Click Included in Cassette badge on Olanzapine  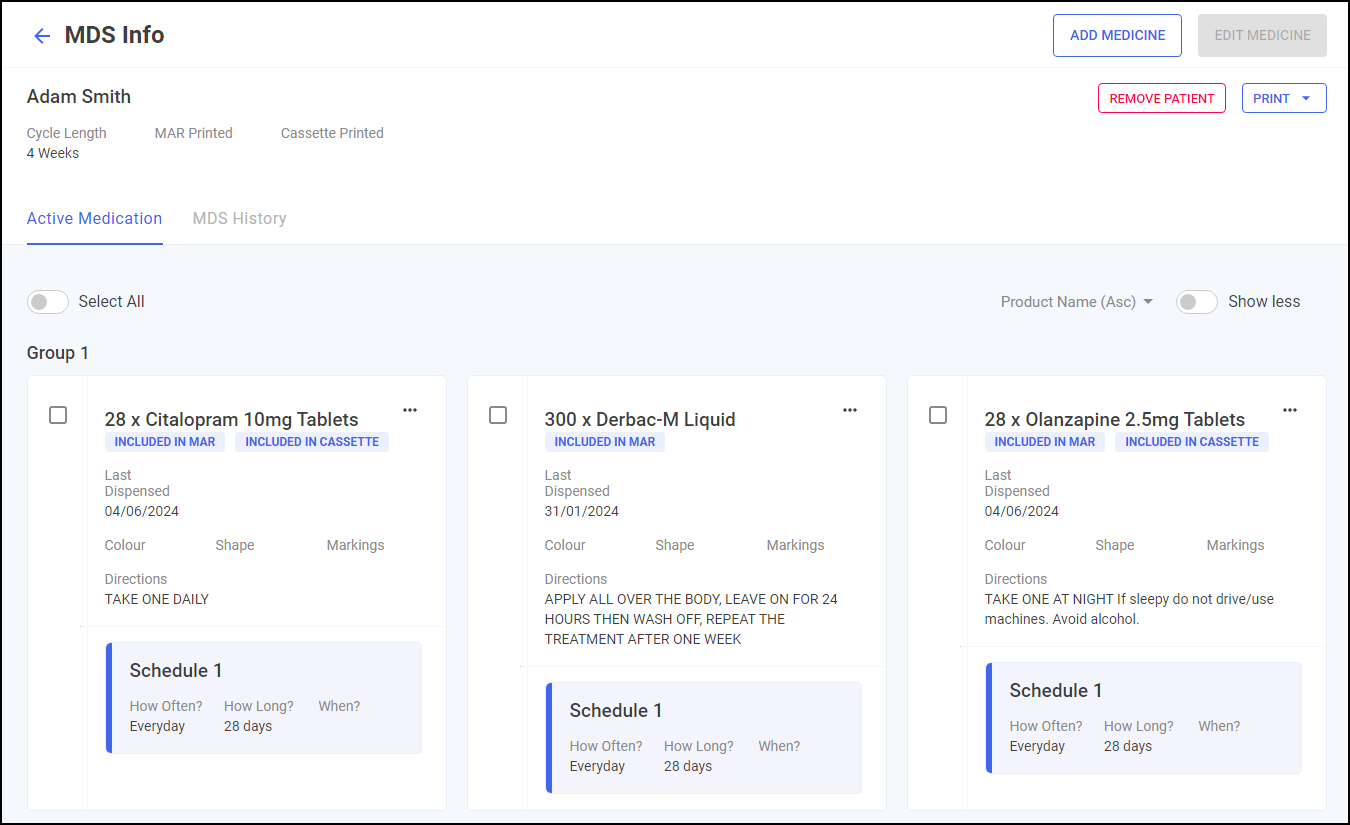point(1191,442)
